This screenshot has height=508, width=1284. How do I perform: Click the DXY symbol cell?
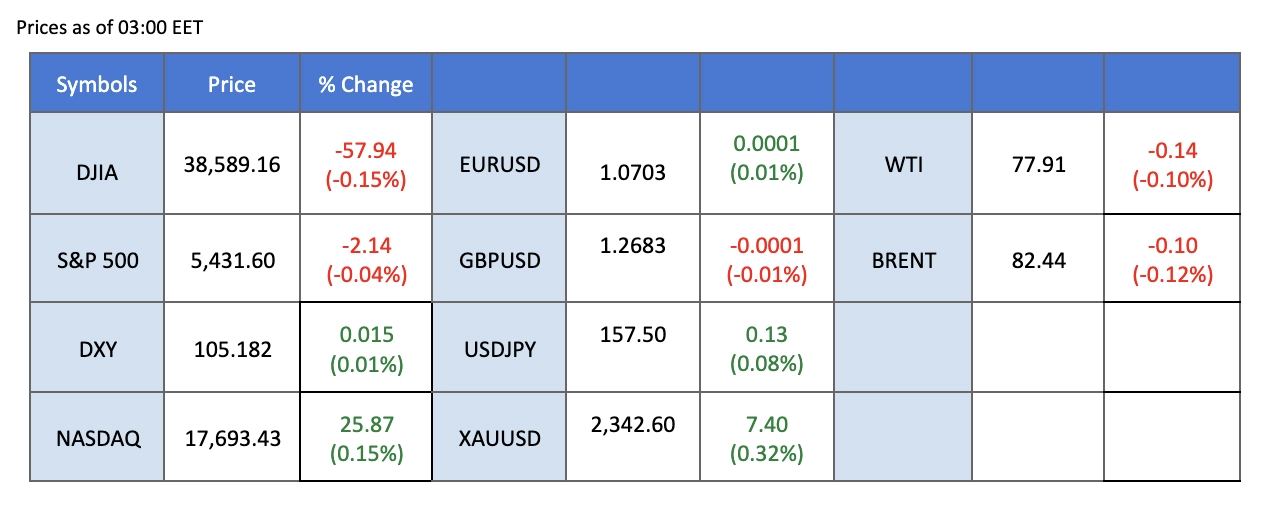tap(96, 350)
